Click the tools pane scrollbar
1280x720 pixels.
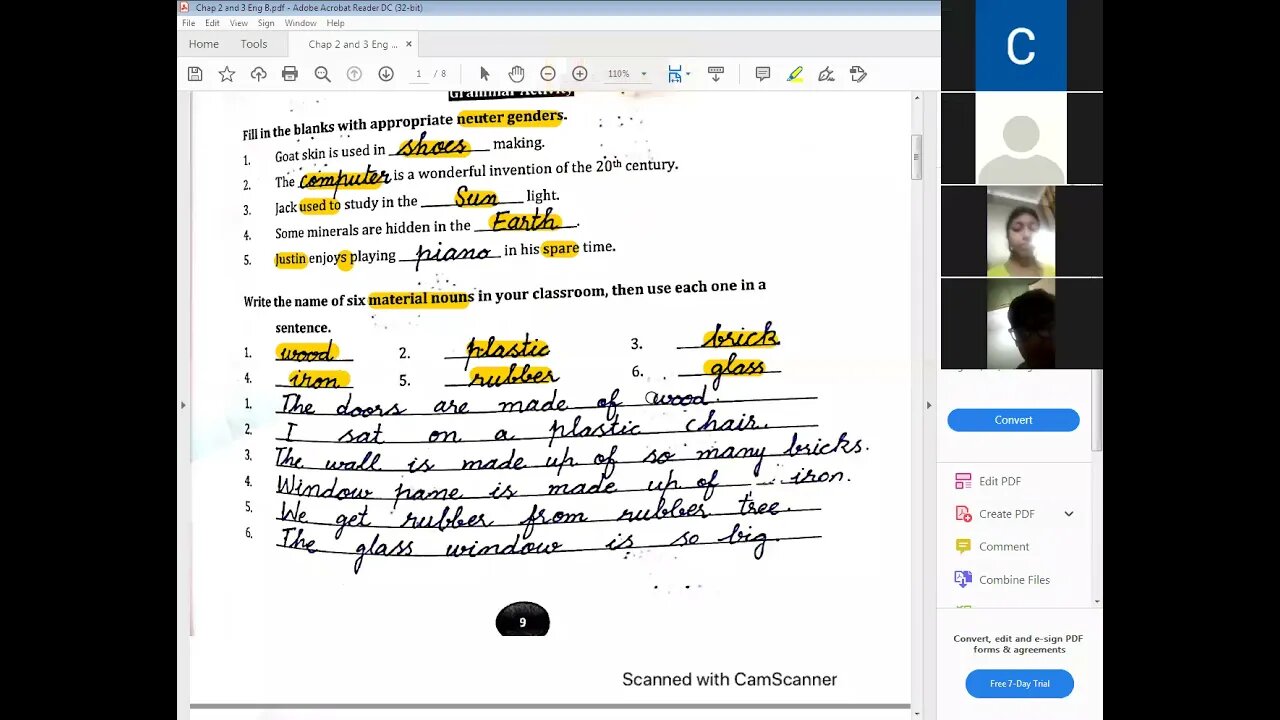click(x=1097, y=410)
